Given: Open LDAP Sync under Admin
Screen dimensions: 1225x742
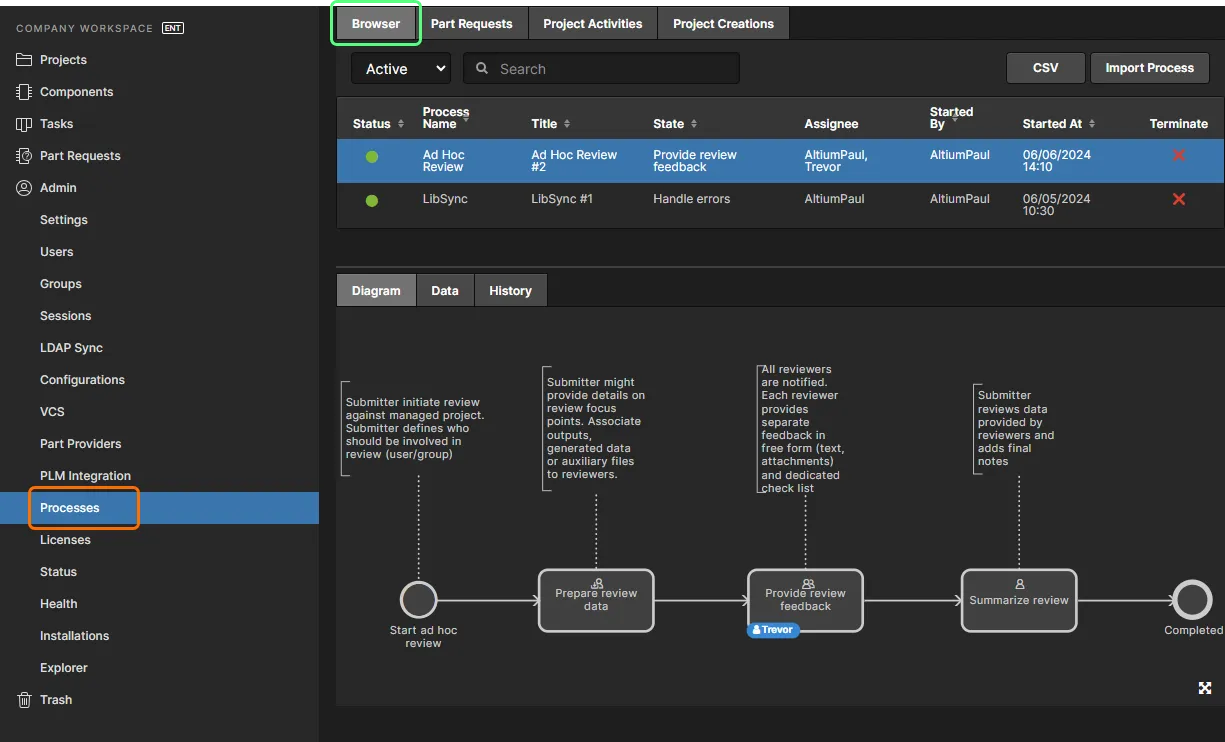Looking at the screenshot, I should click(x=72, y=348).
